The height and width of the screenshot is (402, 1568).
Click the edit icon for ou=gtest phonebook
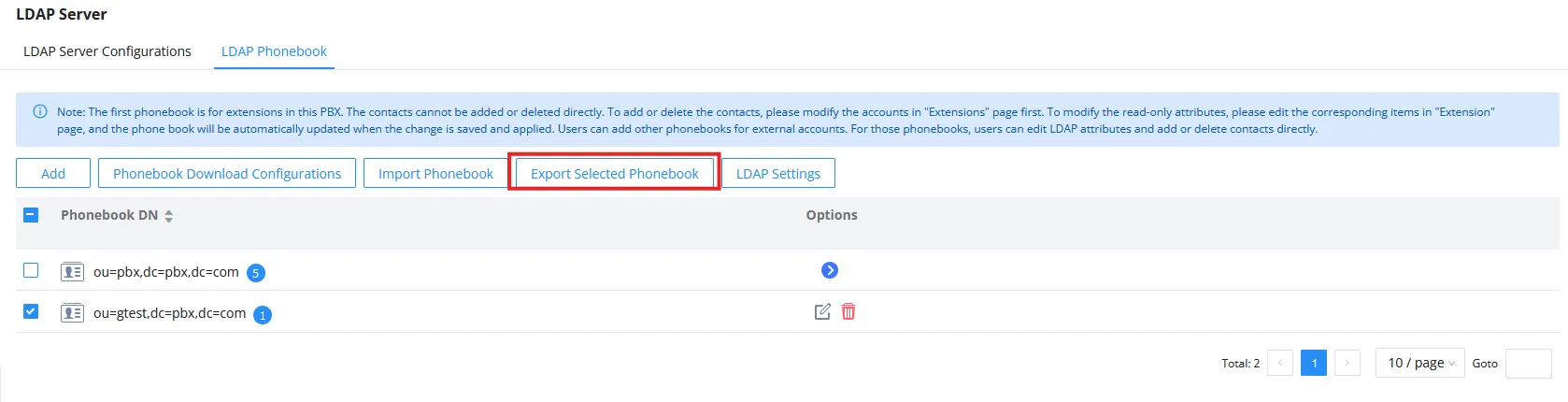(x=822, y=311)
